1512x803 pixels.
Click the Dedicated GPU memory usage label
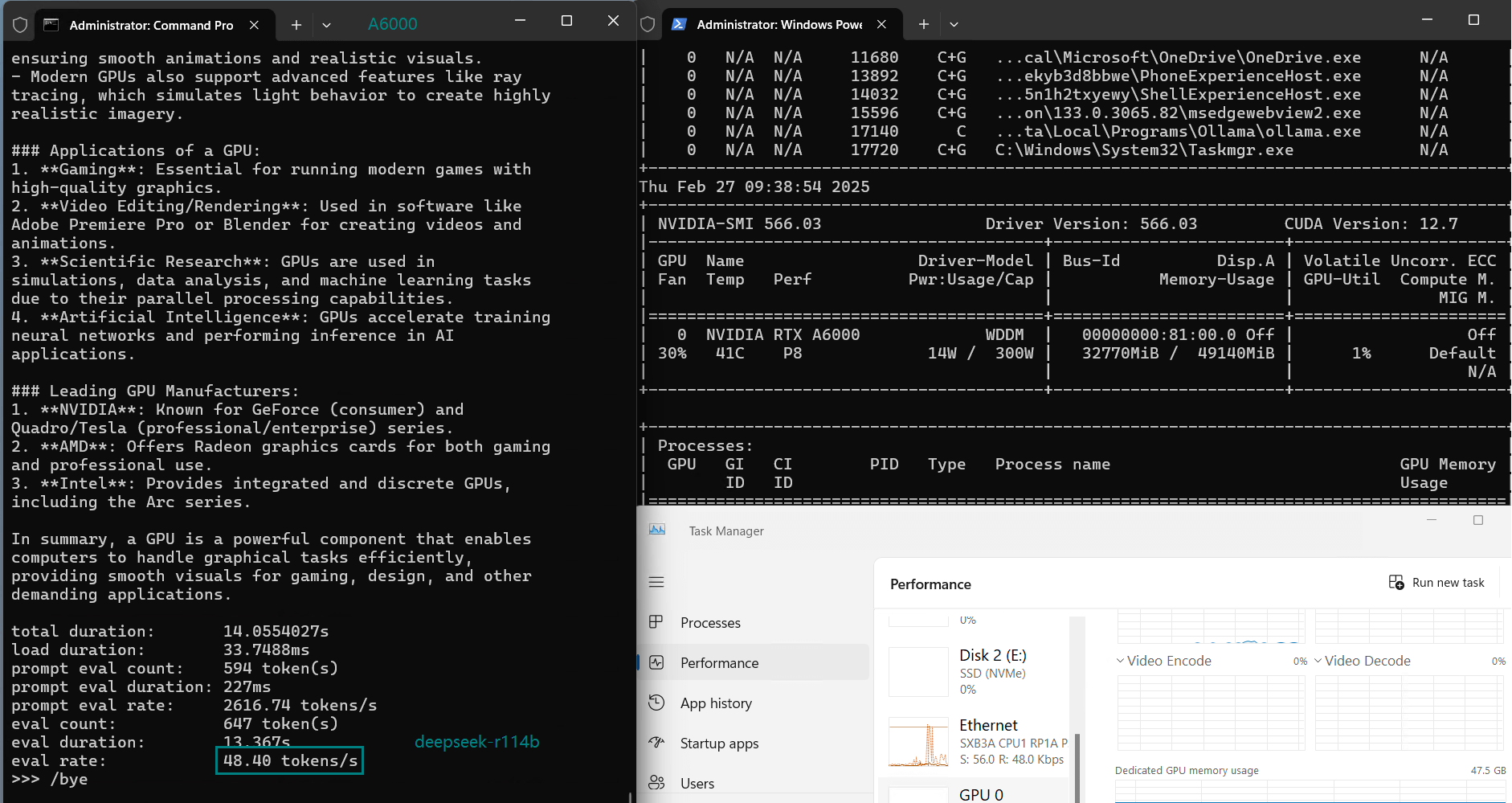tap(1187, 770)
